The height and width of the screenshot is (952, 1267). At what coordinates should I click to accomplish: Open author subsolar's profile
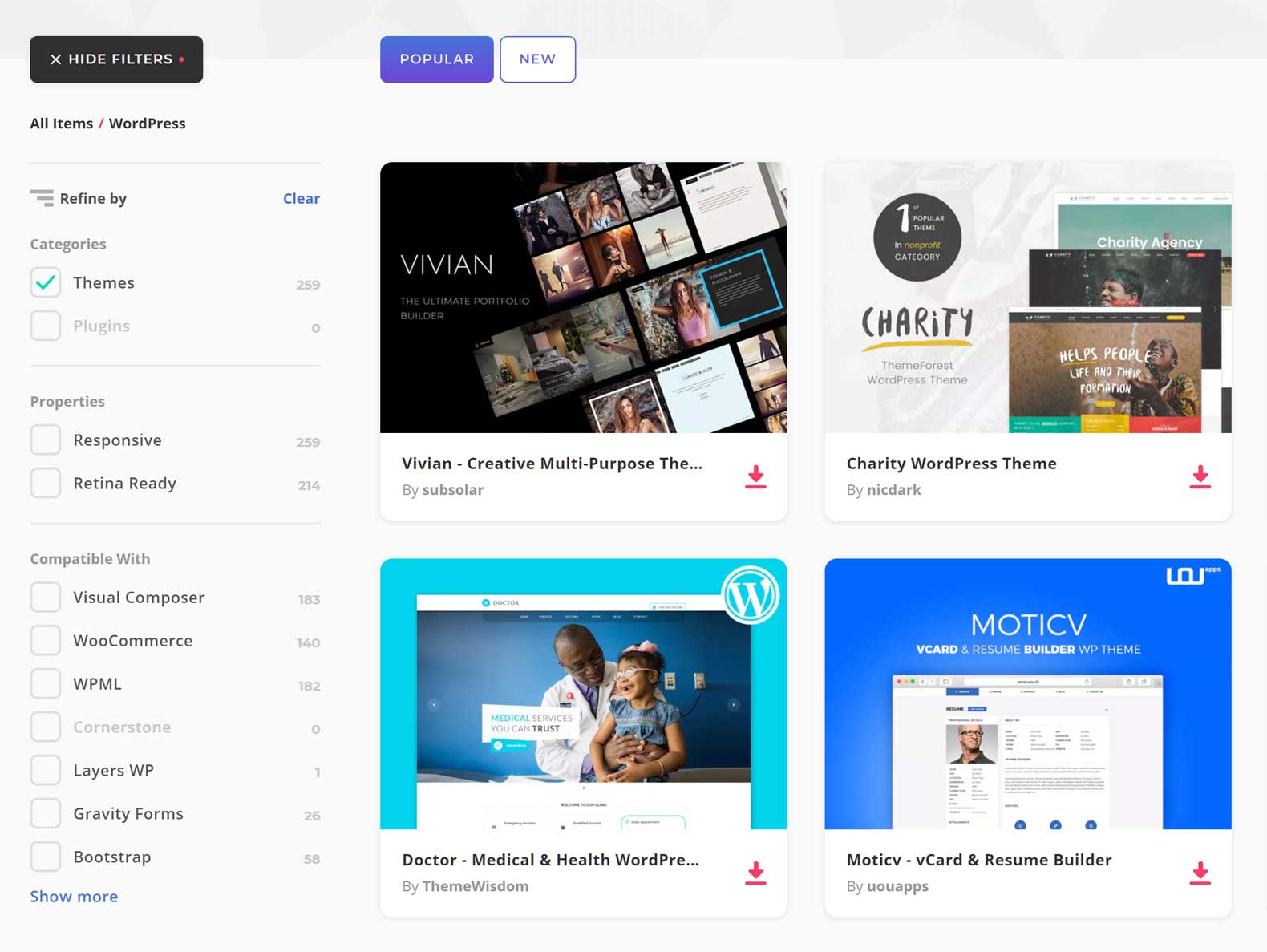(453, 490)
